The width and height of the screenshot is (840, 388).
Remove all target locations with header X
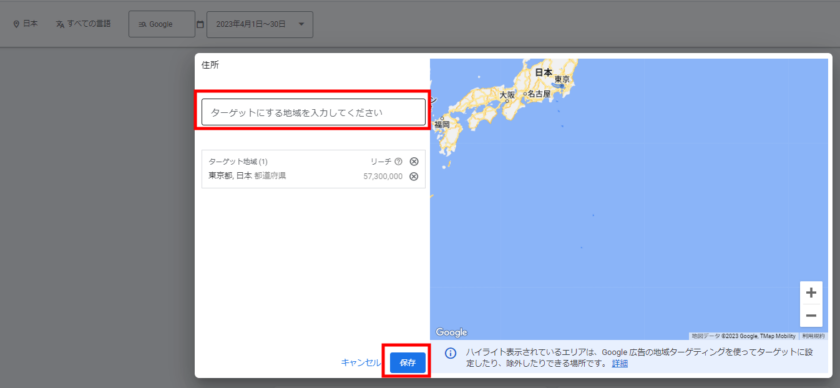414,161
